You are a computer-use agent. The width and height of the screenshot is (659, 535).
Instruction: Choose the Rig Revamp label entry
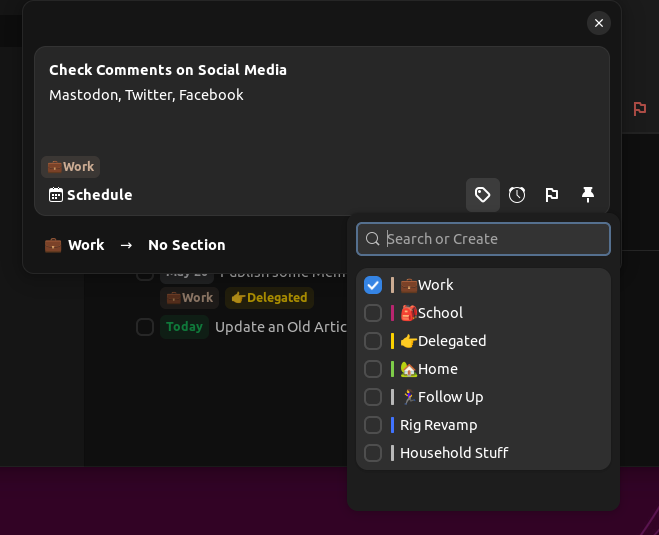(x=438, y=425)
